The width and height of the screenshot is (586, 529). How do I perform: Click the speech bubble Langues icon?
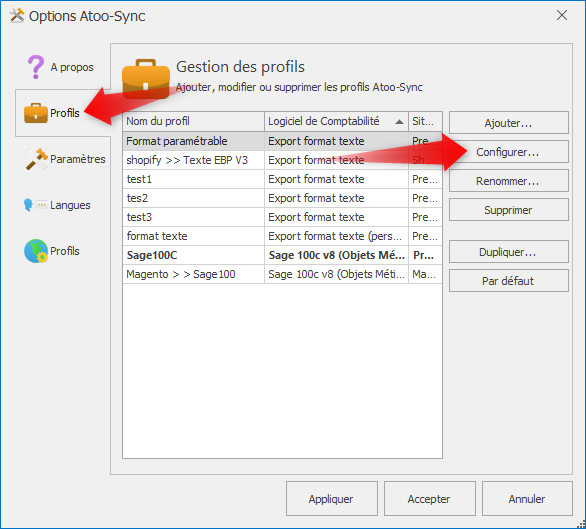coord(35,205)
